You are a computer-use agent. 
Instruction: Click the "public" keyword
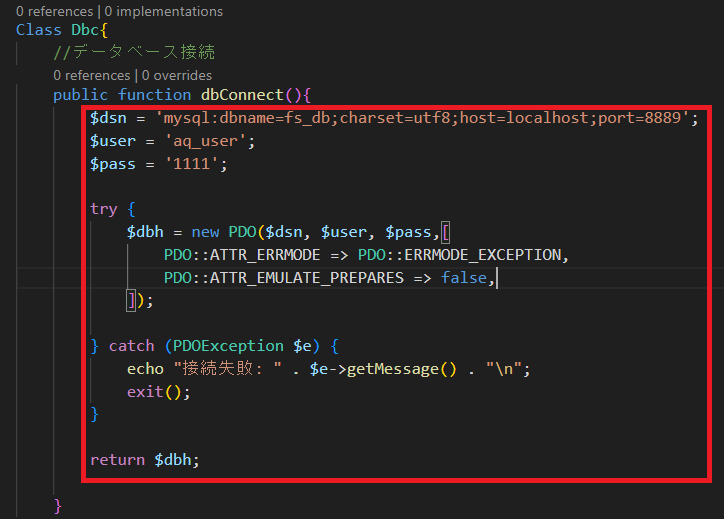point(80,95)
